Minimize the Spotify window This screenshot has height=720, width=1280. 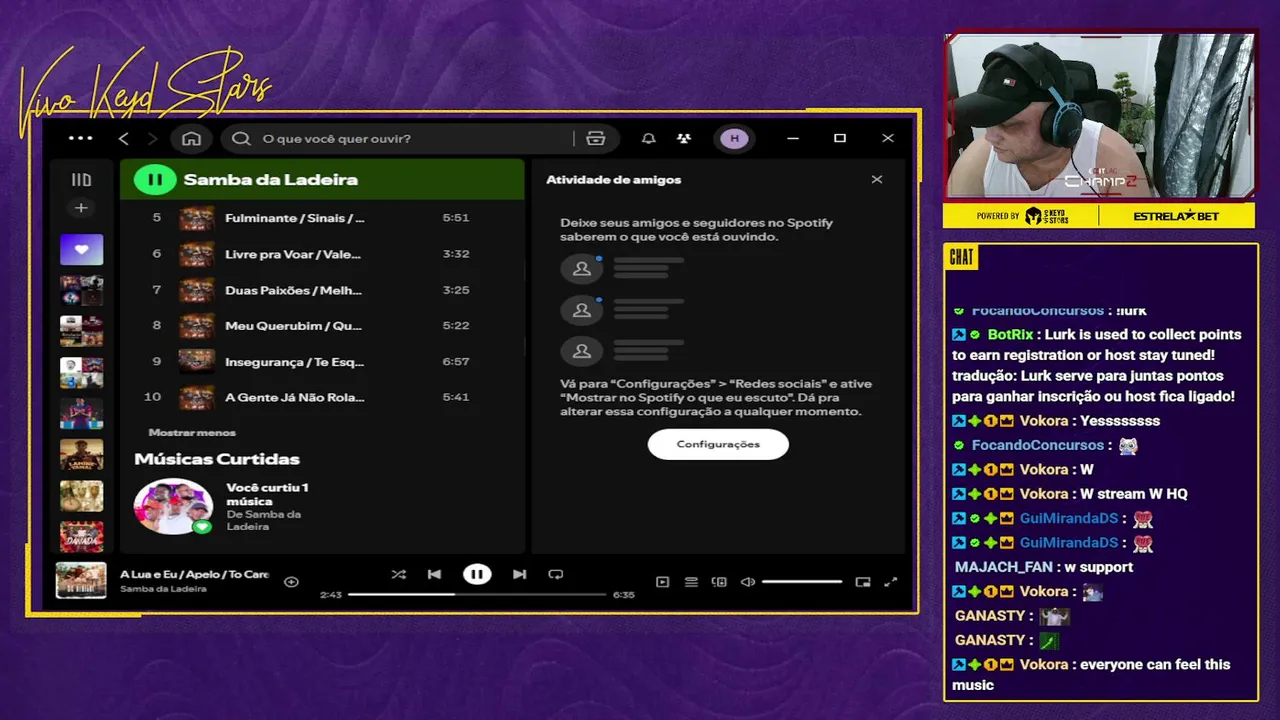pyautogui.click(x=793, y=139)
